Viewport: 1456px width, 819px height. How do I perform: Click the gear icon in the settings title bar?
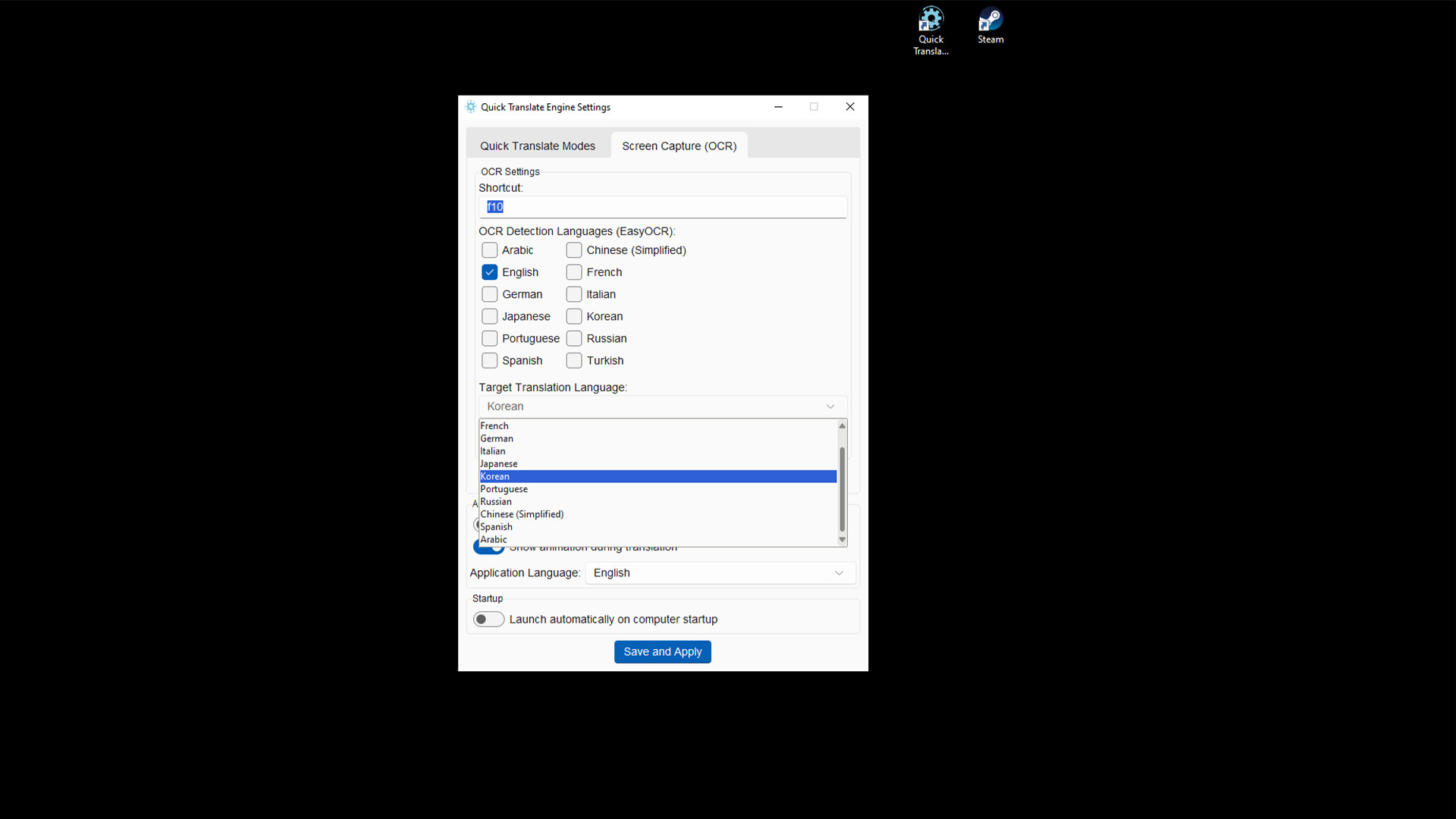(471, 107)
